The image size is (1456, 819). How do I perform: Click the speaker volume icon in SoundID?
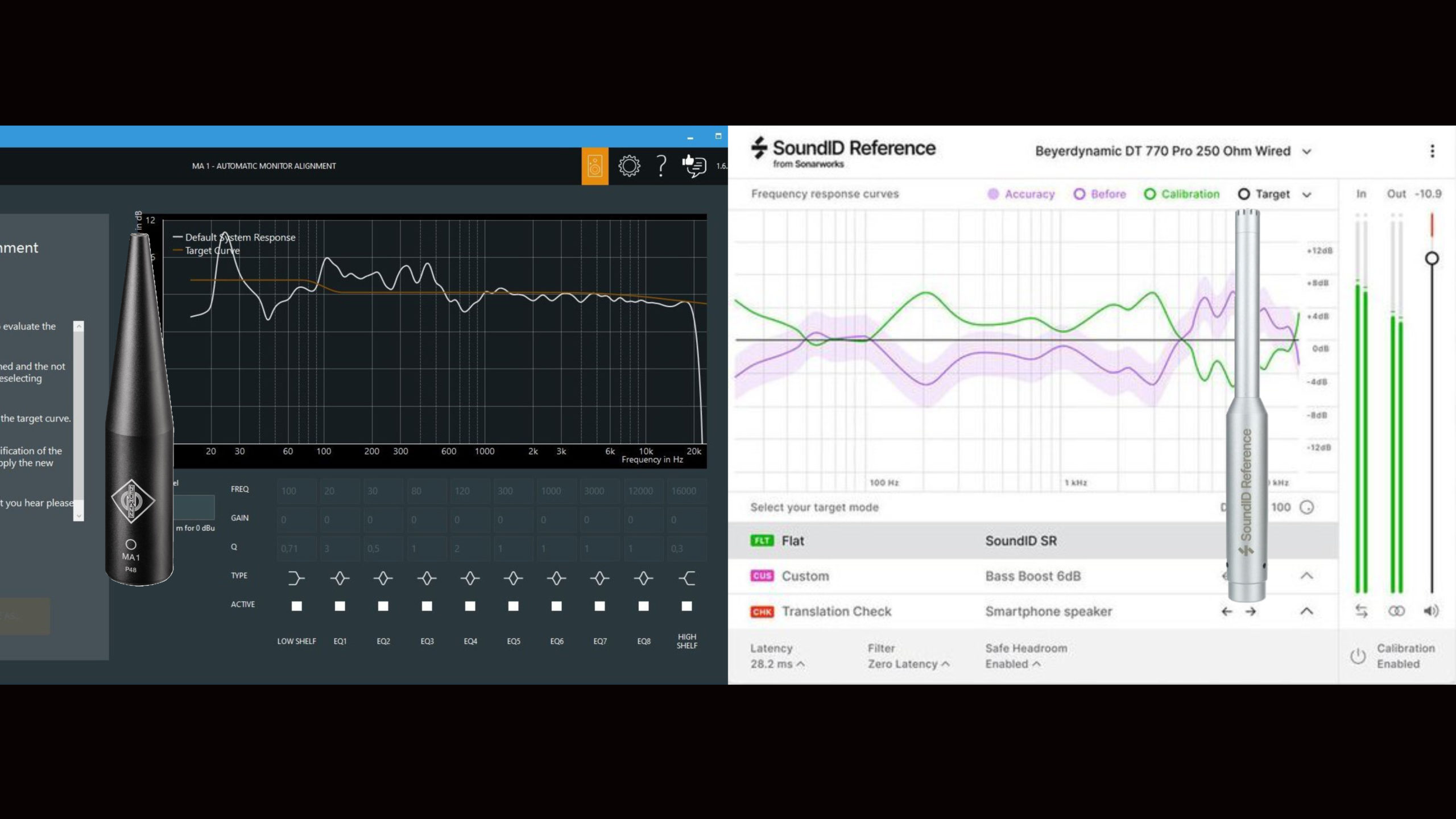point(1431,611)
